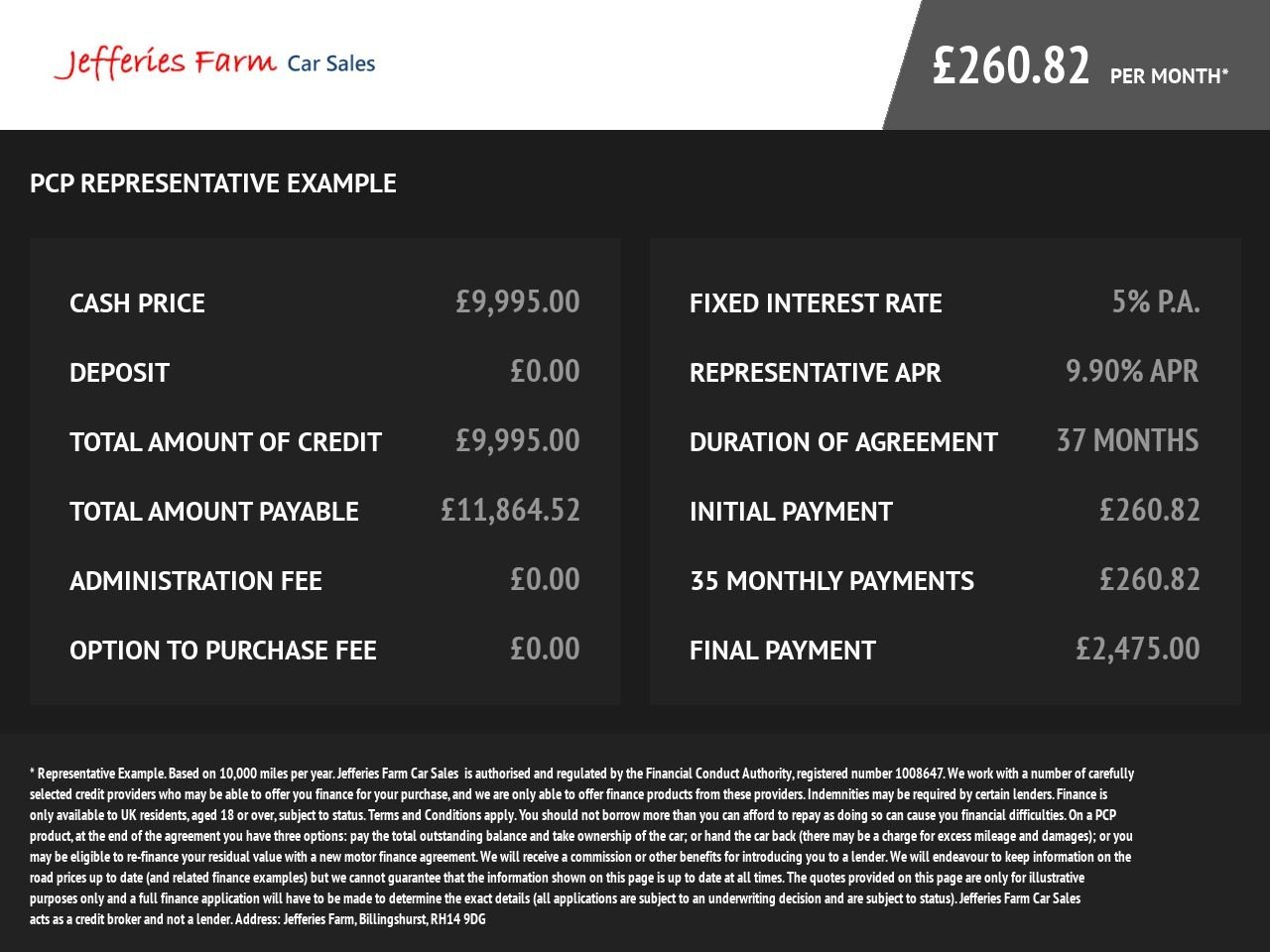Screen dimensions: 1270x952
Task: Select the Total Amount of Credit value
Action: (x=518, y=440)
